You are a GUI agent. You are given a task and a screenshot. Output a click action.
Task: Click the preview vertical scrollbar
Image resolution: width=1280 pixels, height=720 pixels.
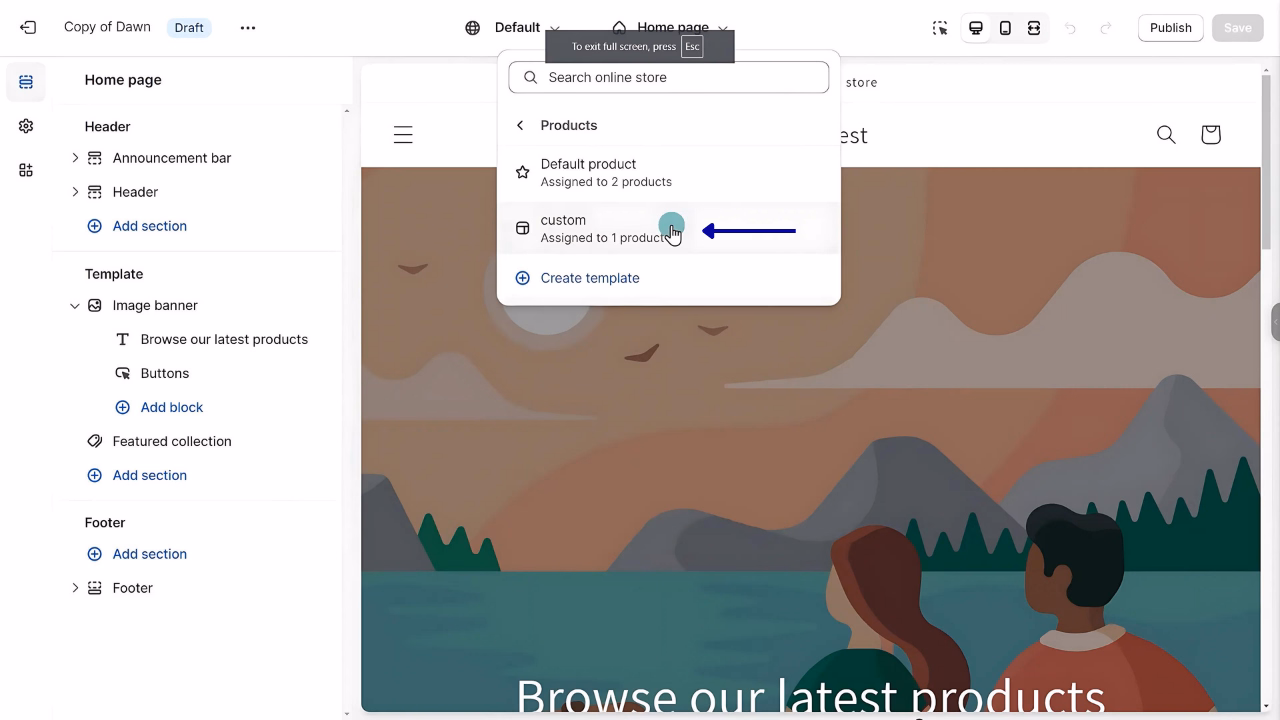[x=1265, y=160]
